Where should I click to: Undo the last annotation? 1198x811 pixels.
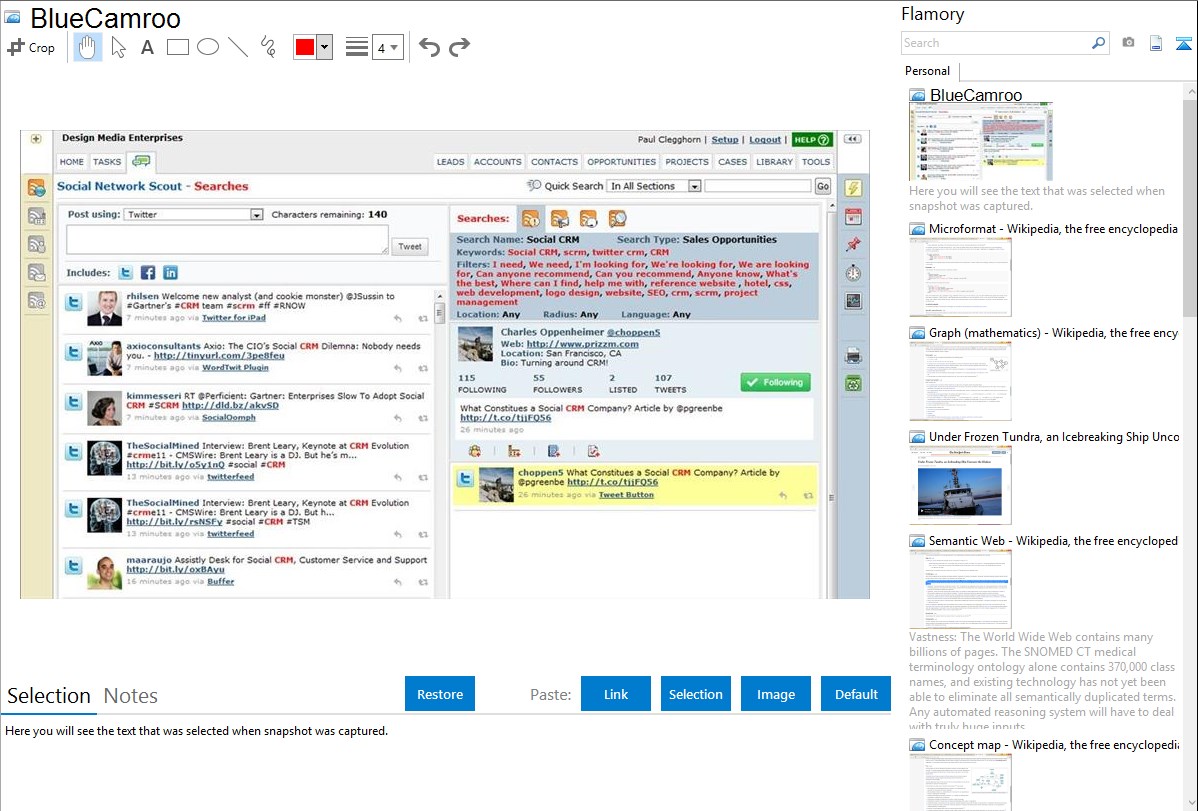click(x=429, y=47)
